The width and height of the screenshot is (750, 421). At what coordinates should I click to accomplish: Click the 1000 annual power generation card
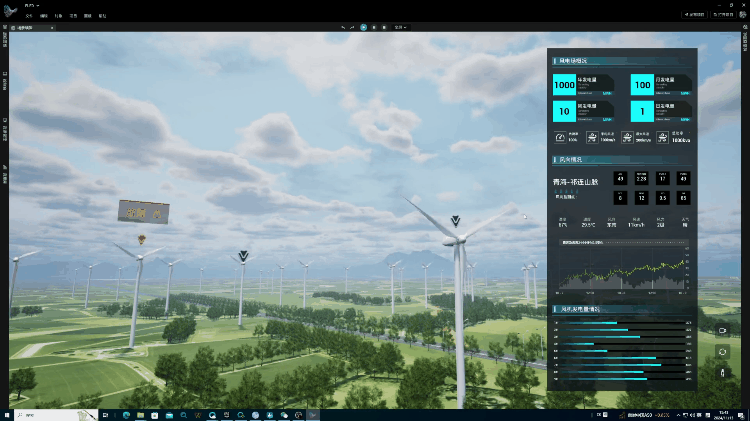tap(588, 85)
